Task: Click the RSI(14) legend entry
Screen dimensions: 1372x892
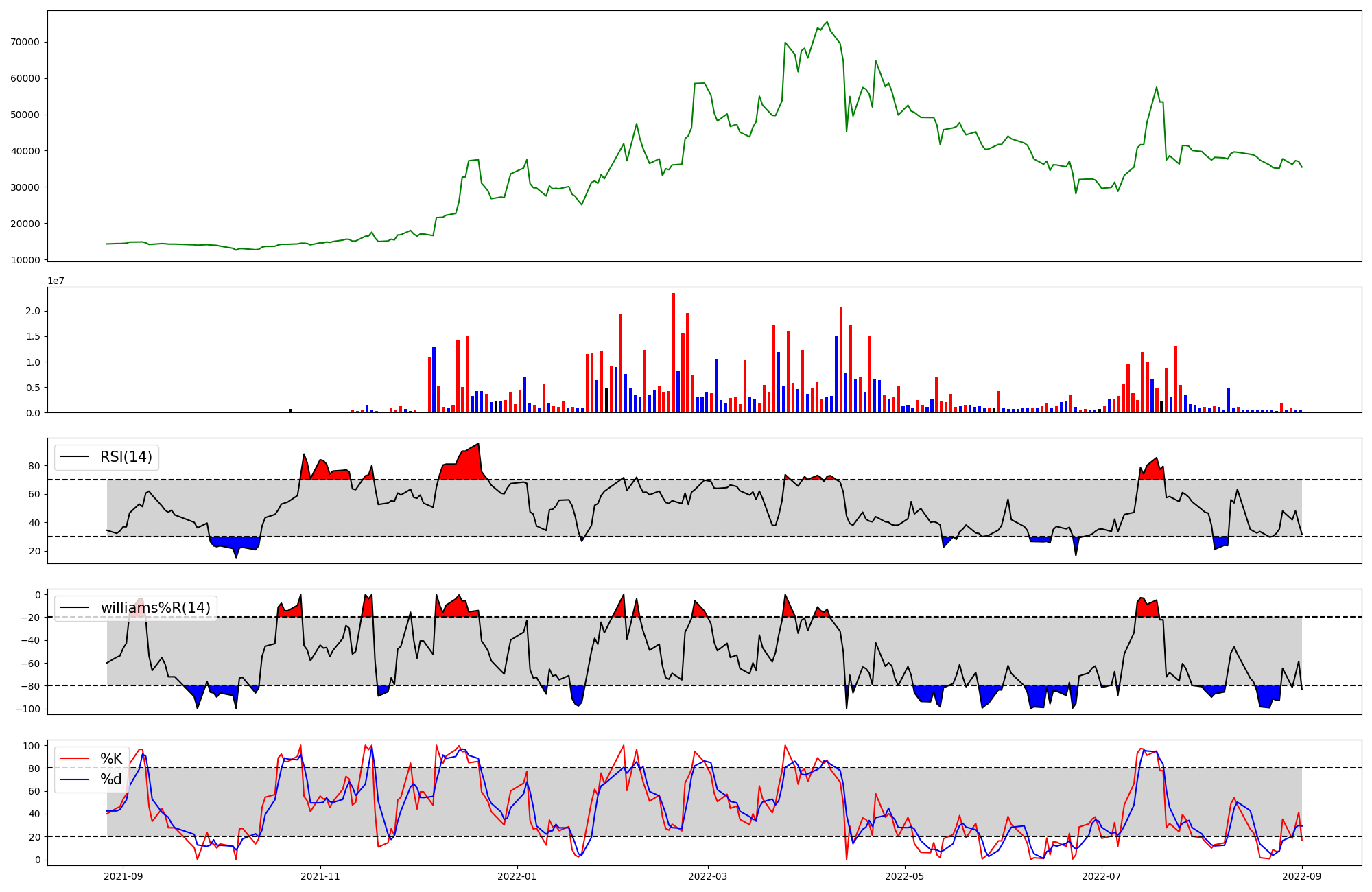Action: click(x=126, y=457)
